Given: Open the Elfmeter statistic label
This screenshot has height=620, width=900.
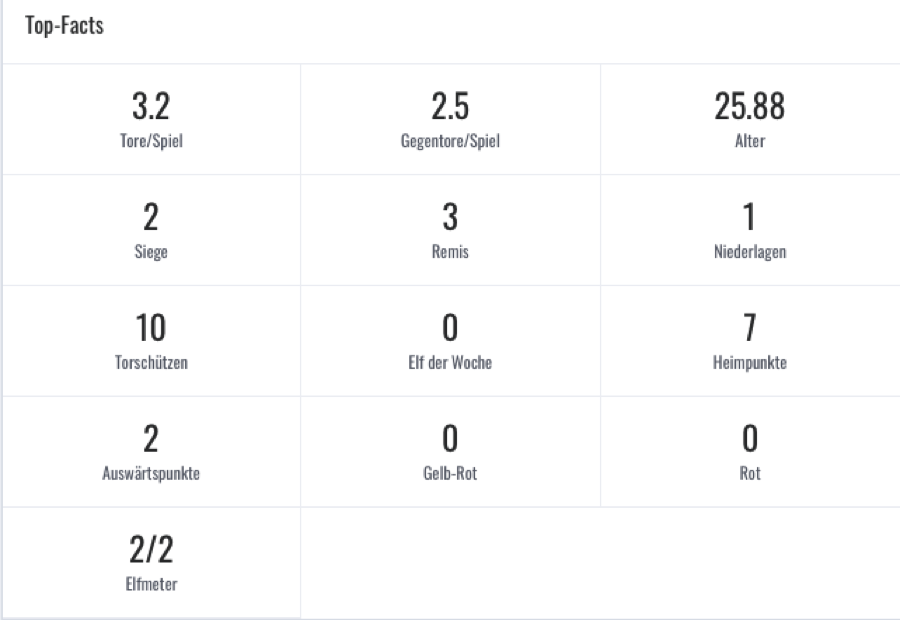Looking at the screenshot, I should [151, 584].
